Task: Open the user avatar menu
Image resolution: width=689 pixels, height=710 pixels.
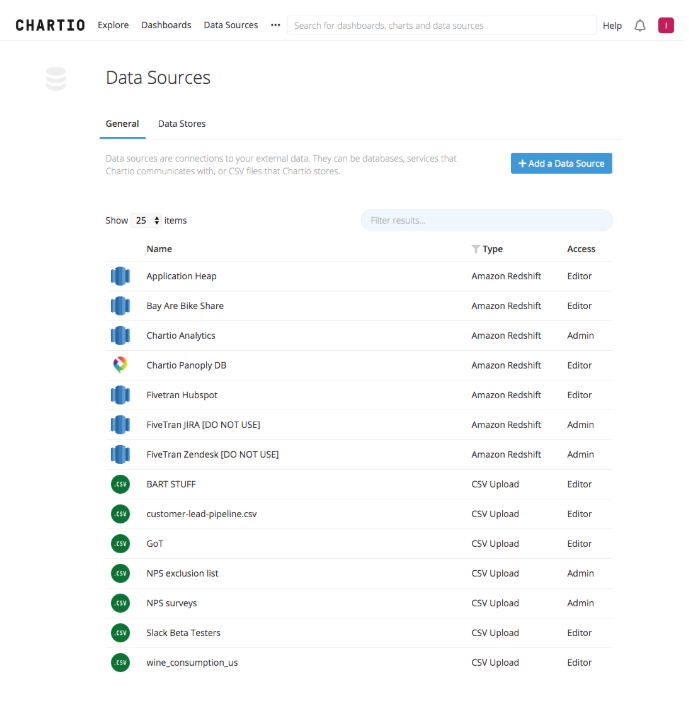Action: (x=665, y=25)
